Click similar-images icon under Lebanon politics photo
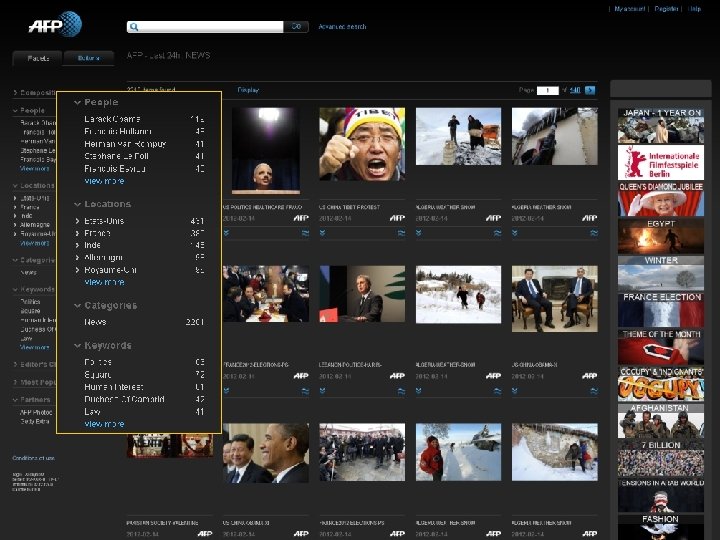Image resolution: width=720 pixels, height=540 pixels. [x=401, y=391]
